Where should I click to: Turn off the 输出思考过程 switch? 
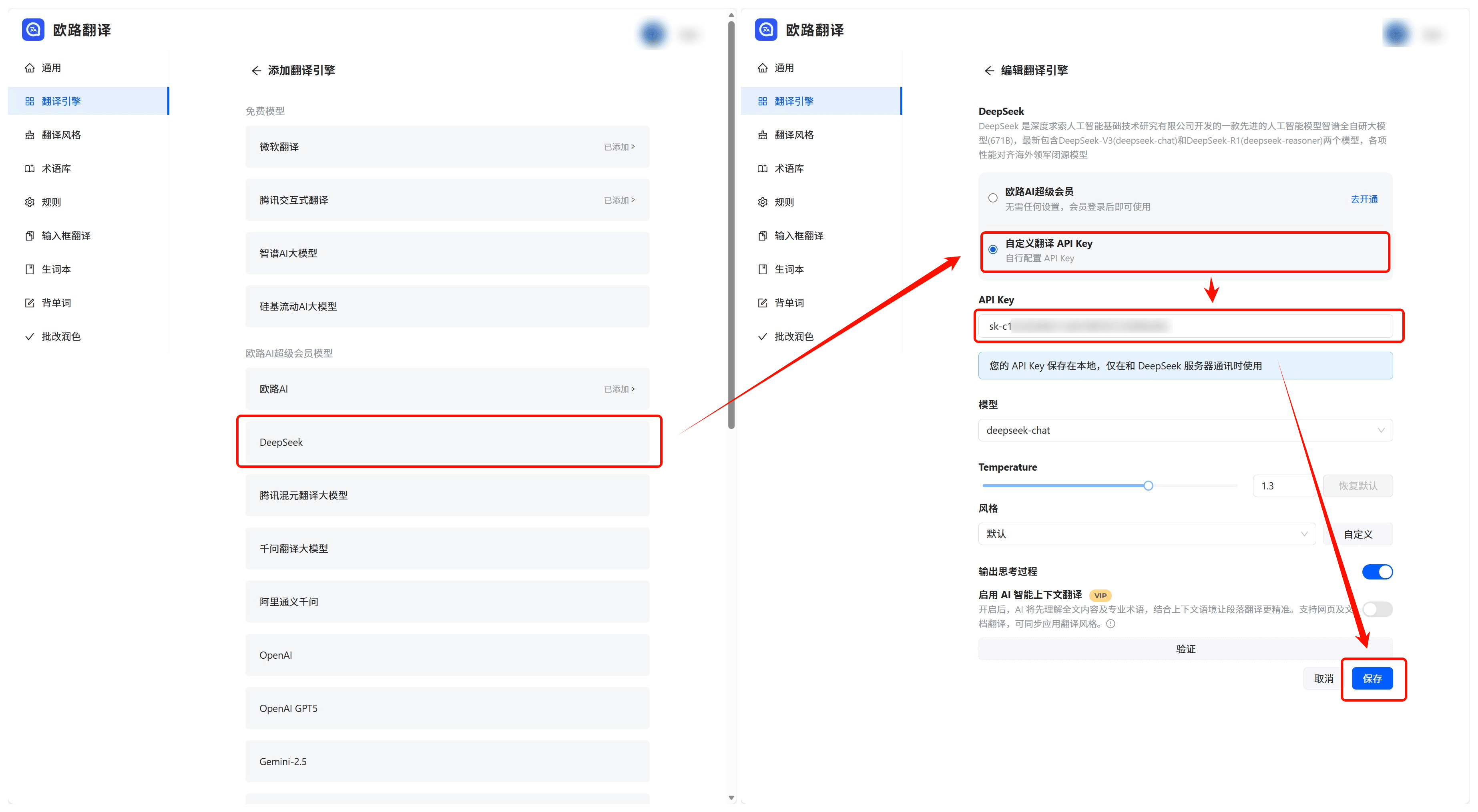pyautogui.click(x=1377, y=572)
